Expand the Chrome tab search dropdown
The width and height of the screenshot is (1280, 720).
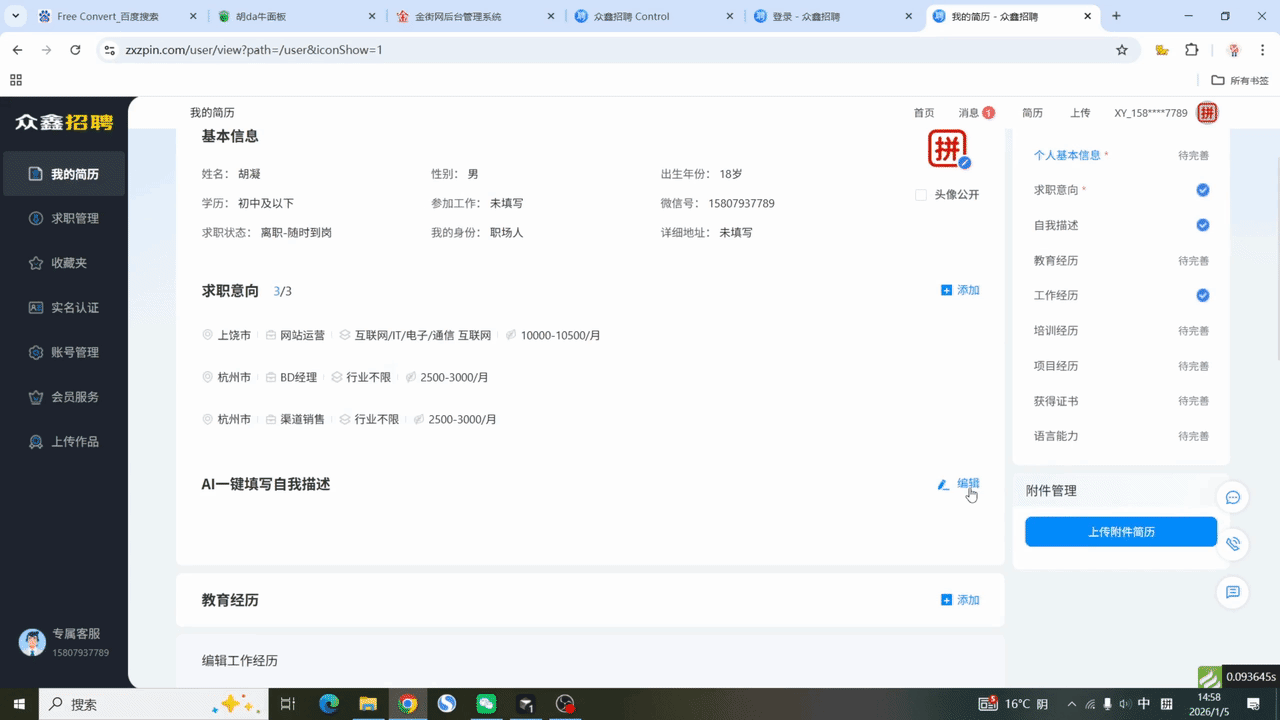click(x=15, y=16)
